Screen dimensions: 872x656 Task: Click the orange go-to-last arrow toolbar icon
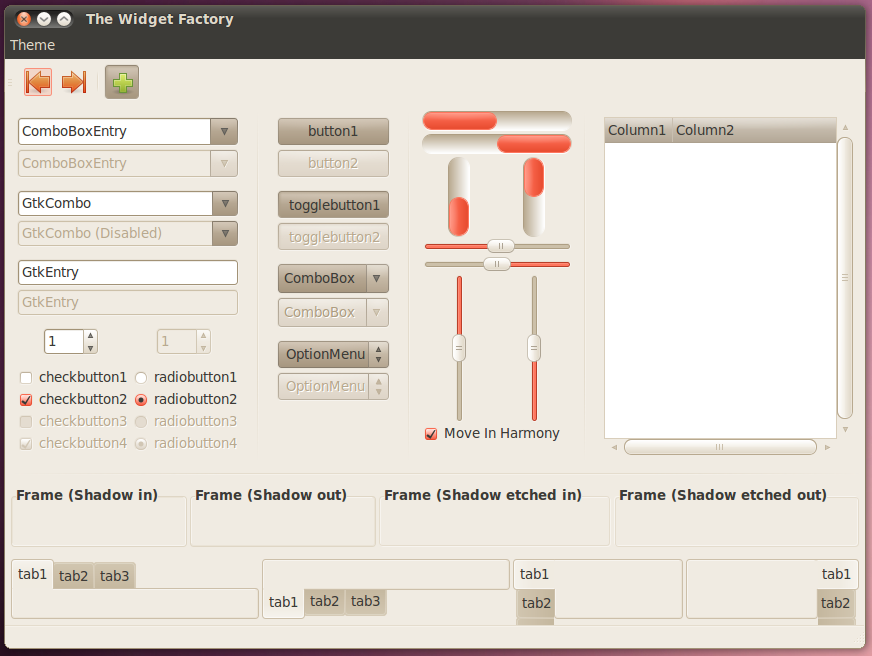[74, 82]
